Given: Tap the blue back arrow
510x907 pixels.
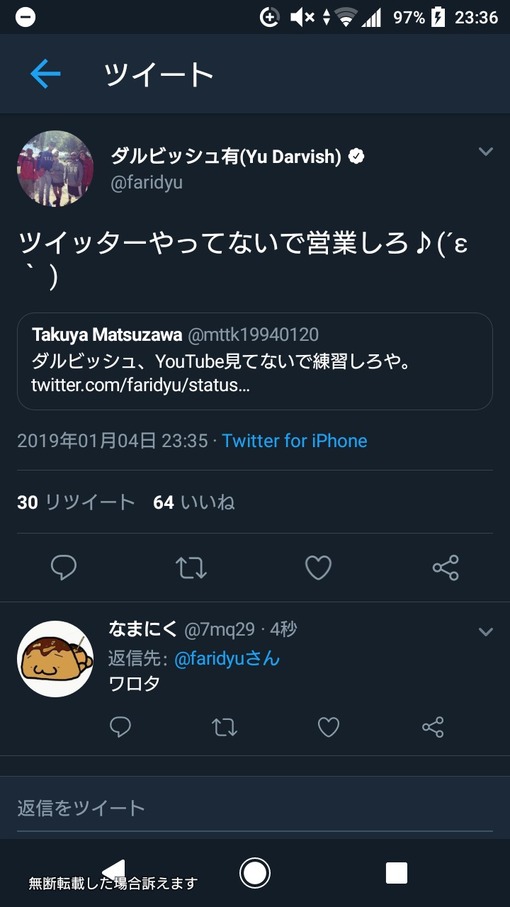Looking at the screenshot, I should (x=45, y=74).
